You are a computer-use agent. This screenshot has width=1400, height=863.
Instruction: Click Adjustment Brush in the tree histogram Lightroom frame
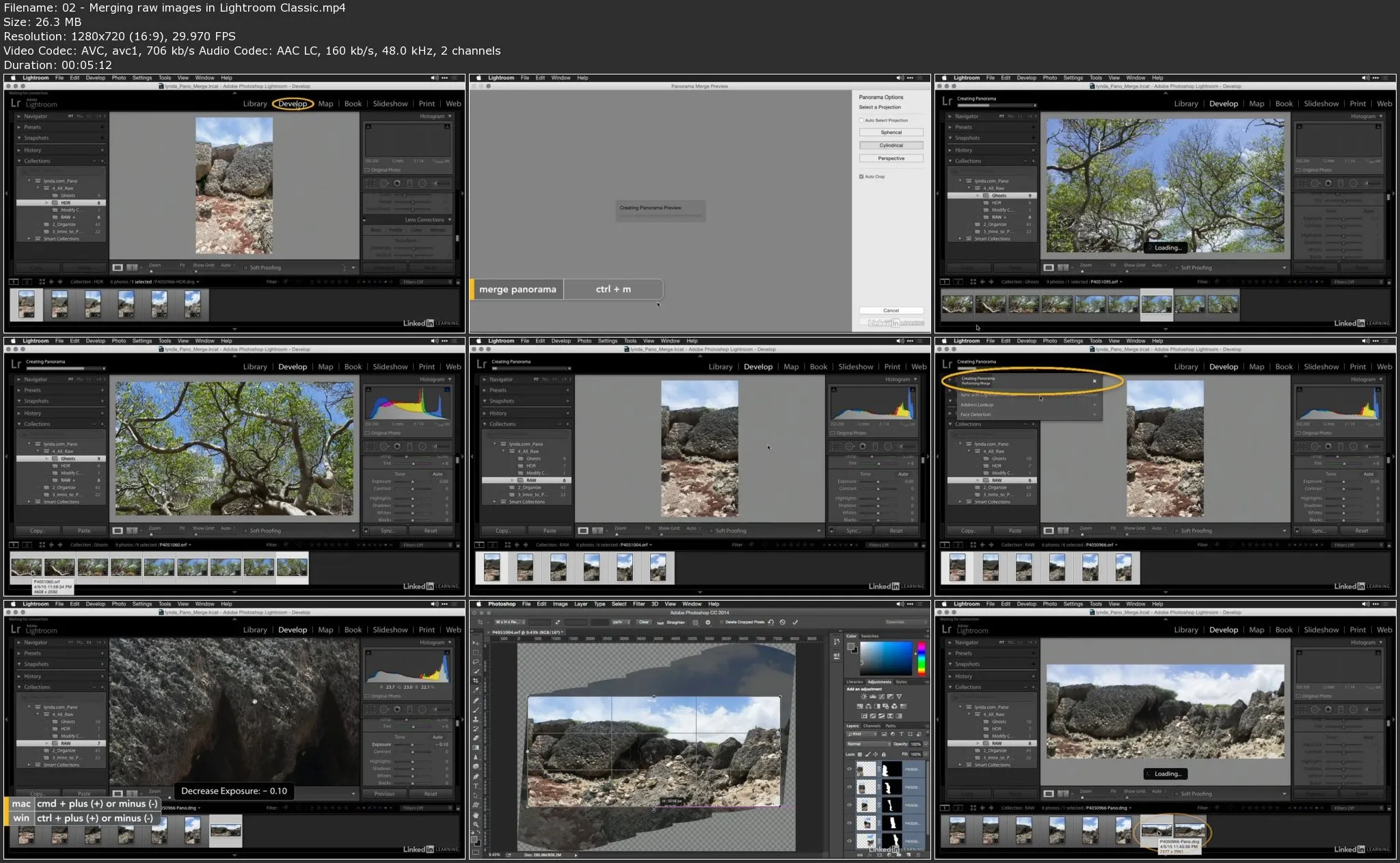441,446
